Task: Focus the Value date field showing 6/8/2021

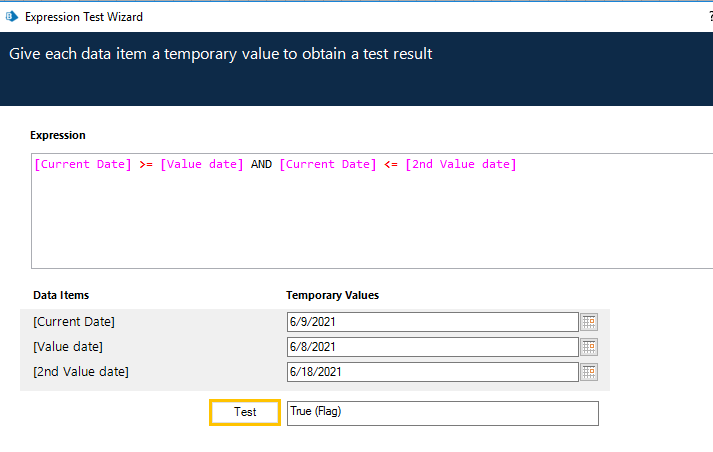Action: [432, 347]
